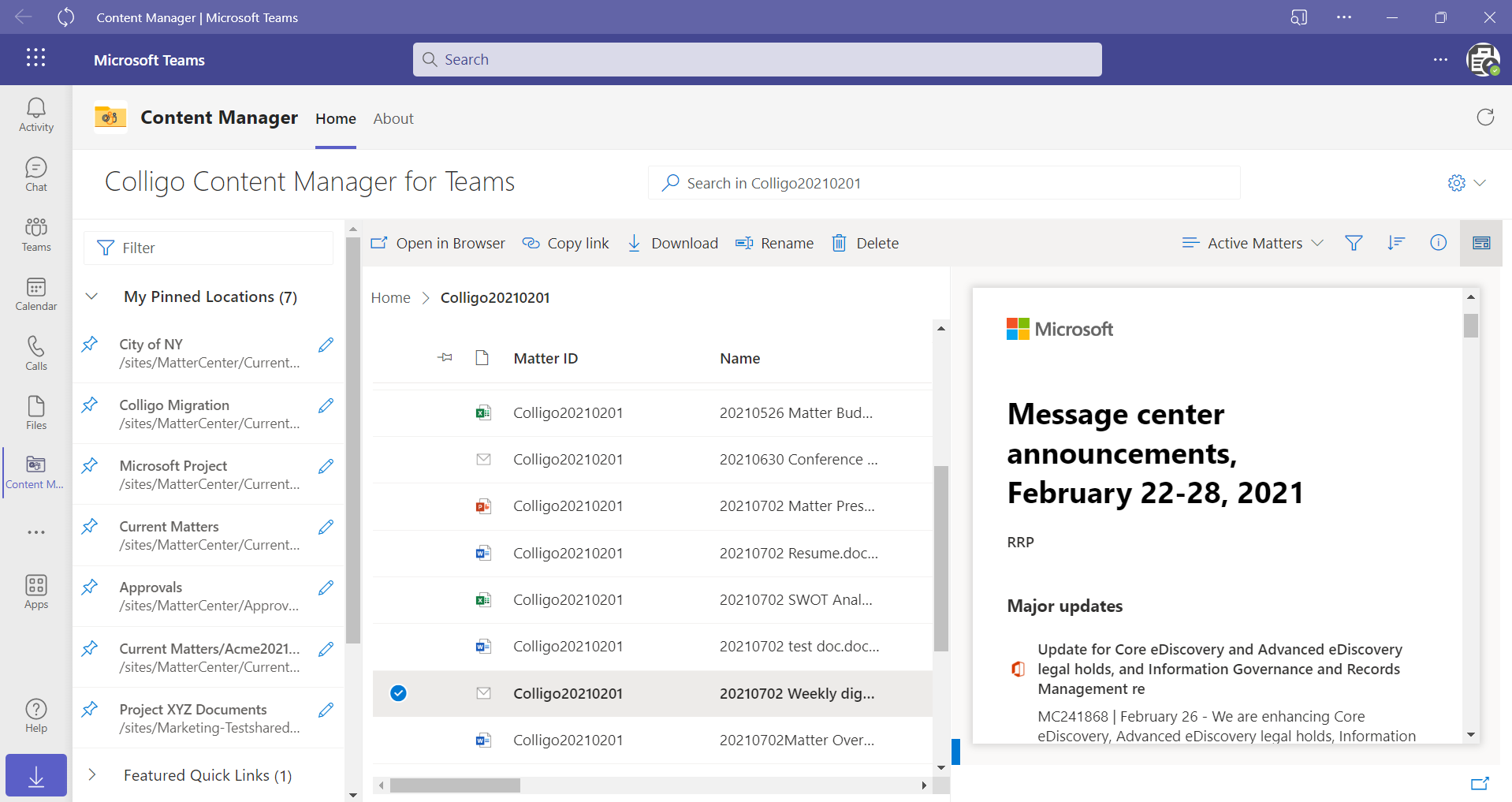Select the 20210702 Resume.doc... row
The height and width of the screenshot is (802, 1512).
[652, 554]
